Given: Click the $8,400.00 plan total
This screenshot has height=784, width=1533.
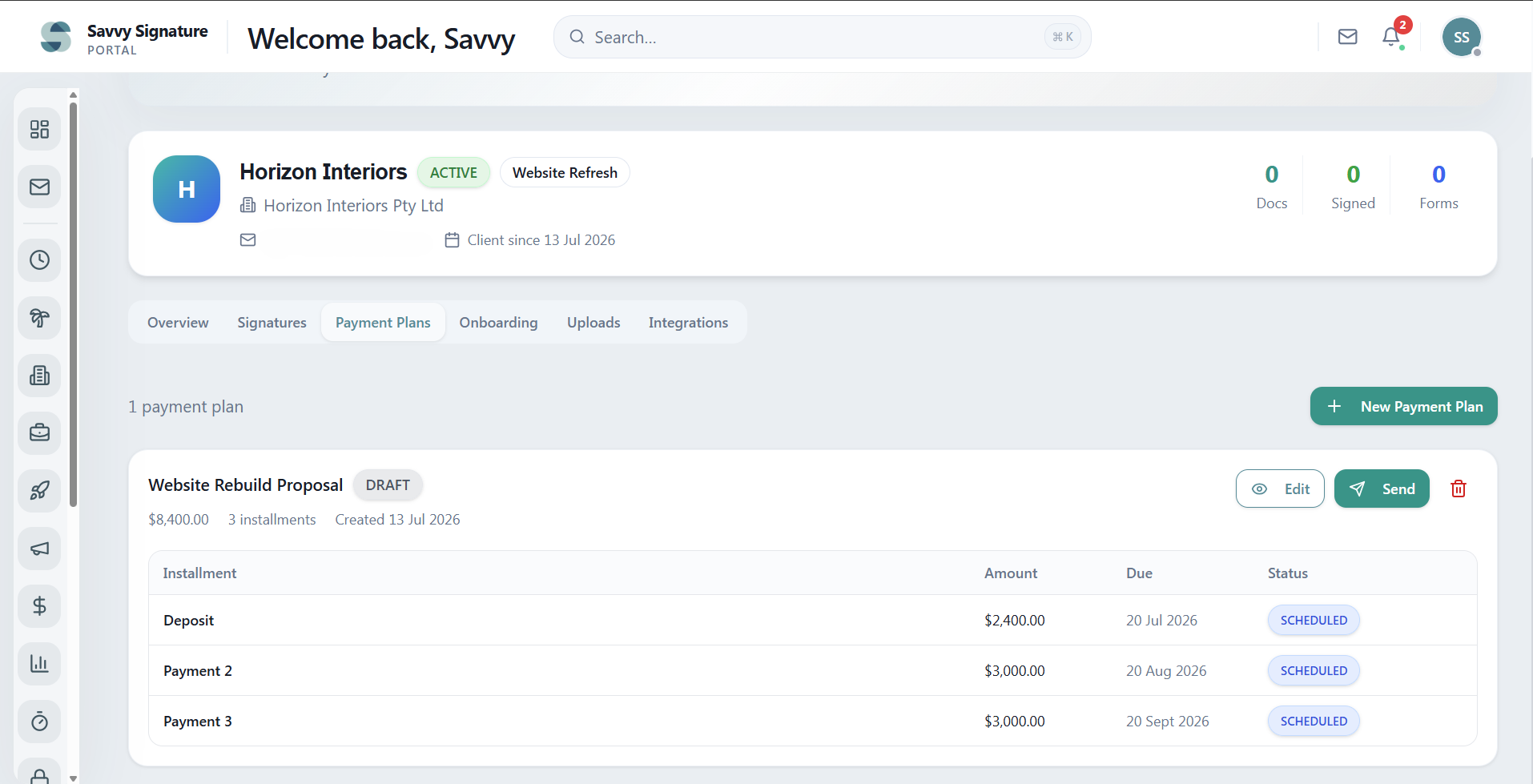Looking at the screenshot, I should [179, 520].
